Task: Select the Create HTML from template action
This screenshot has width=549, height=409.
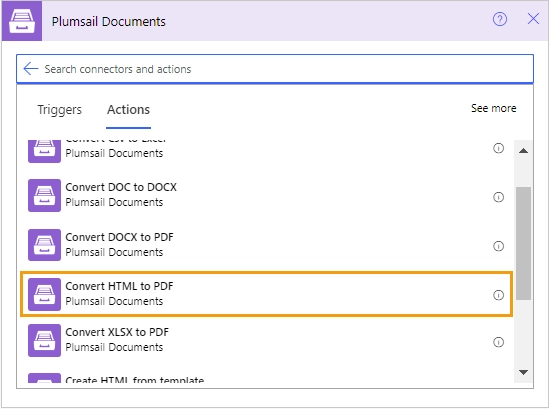Action: point(267,378)
